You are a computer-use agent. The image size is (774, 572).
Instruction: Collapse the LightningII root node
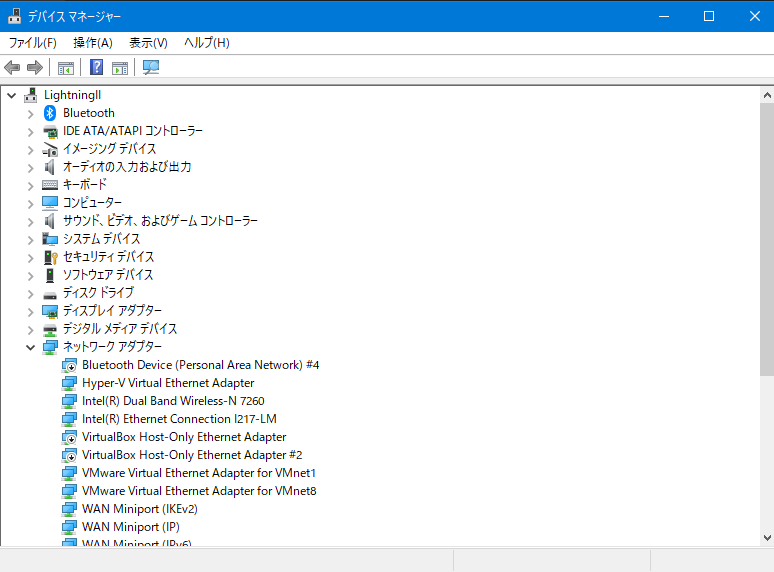pyautogui.click(x=12, y=95)
